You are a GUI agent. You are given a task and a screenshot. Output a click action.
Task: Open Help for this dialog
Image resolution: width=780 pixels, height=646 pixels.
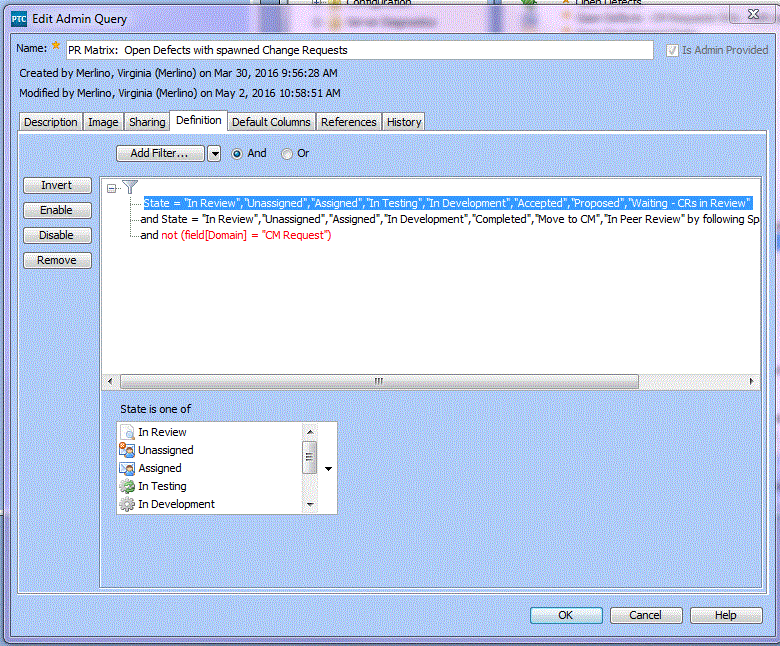pos(726,615)
